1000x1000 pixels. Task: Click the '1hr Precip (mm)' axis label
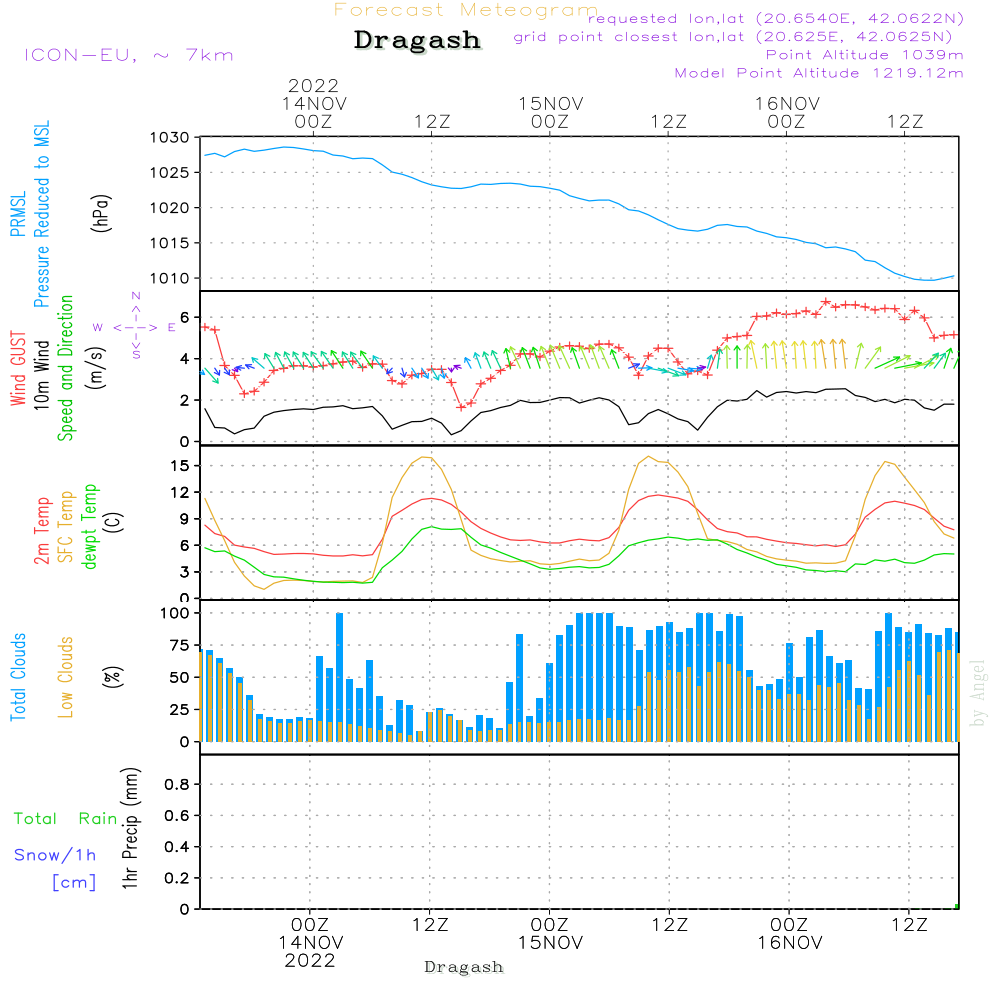(129, 828)
